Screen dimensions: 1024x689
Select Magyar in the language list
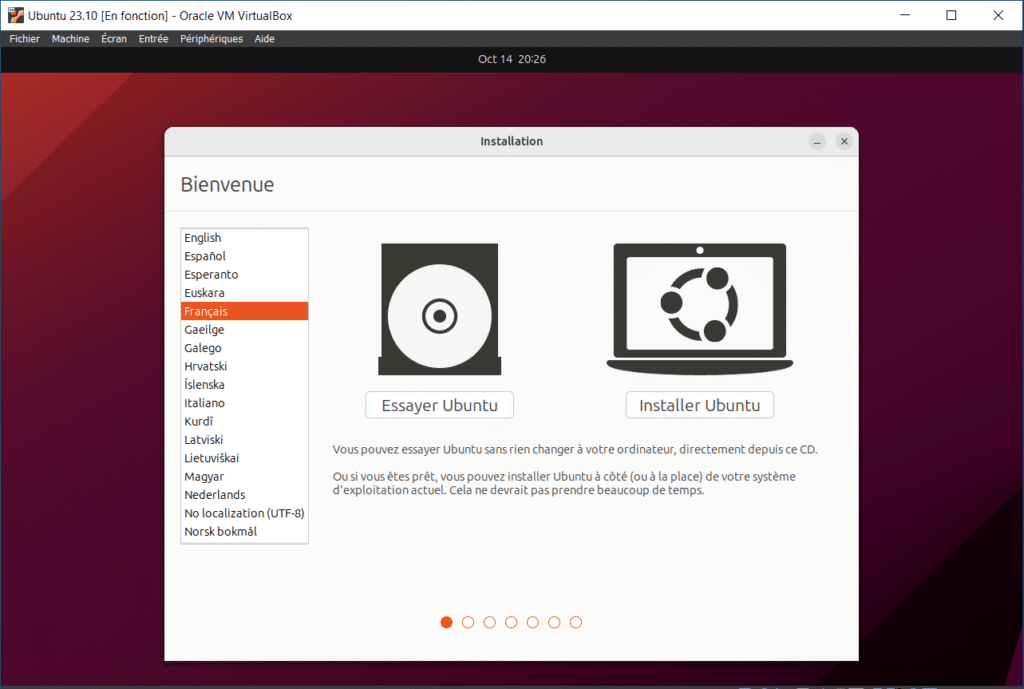tap(244, 476)
